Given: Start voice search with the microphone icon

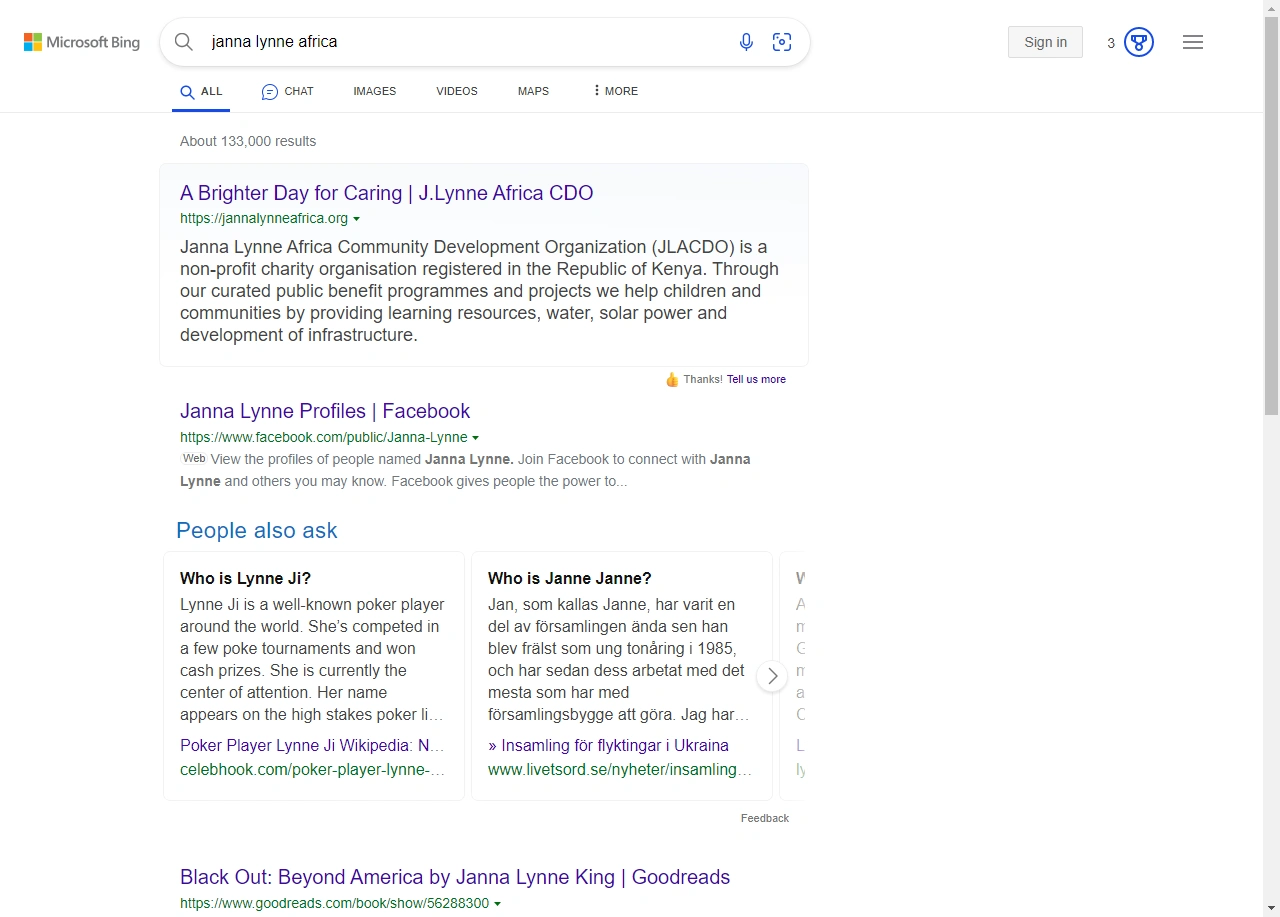Looking at the screenshot, I should click(x=746, y=41).
